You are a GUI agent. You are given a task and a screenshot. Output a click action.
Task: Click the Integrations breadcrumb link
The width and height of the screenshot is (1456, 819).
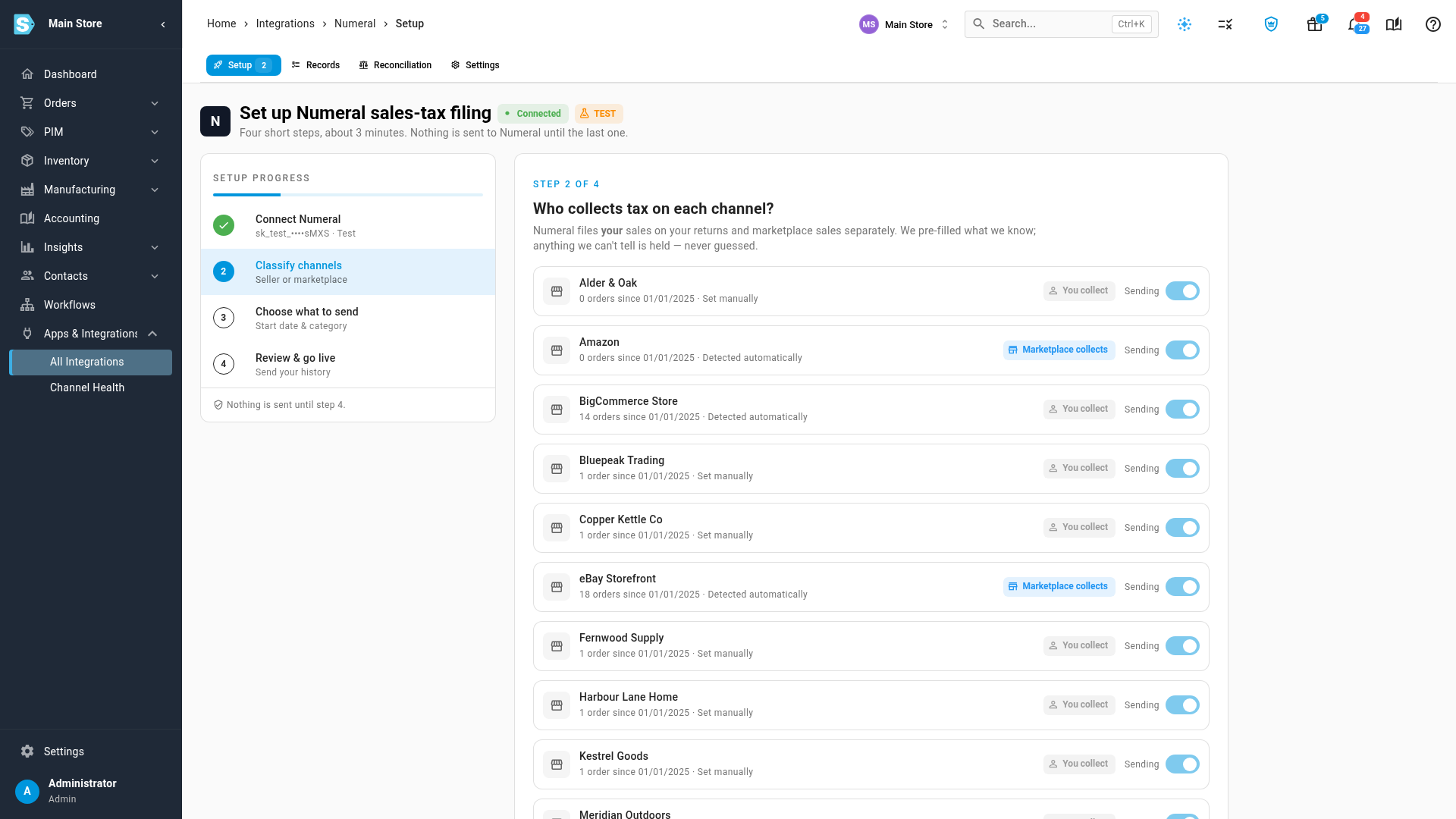point(285,24)
